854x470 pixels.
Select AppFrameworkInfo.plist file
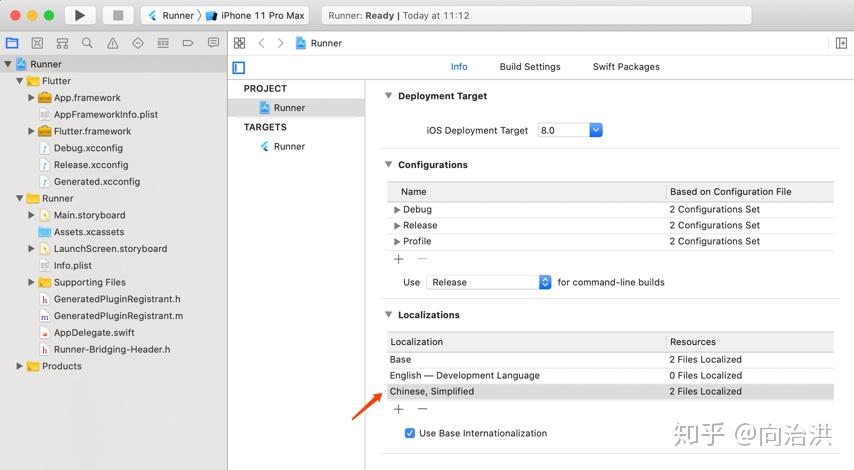tap(106, 114)
